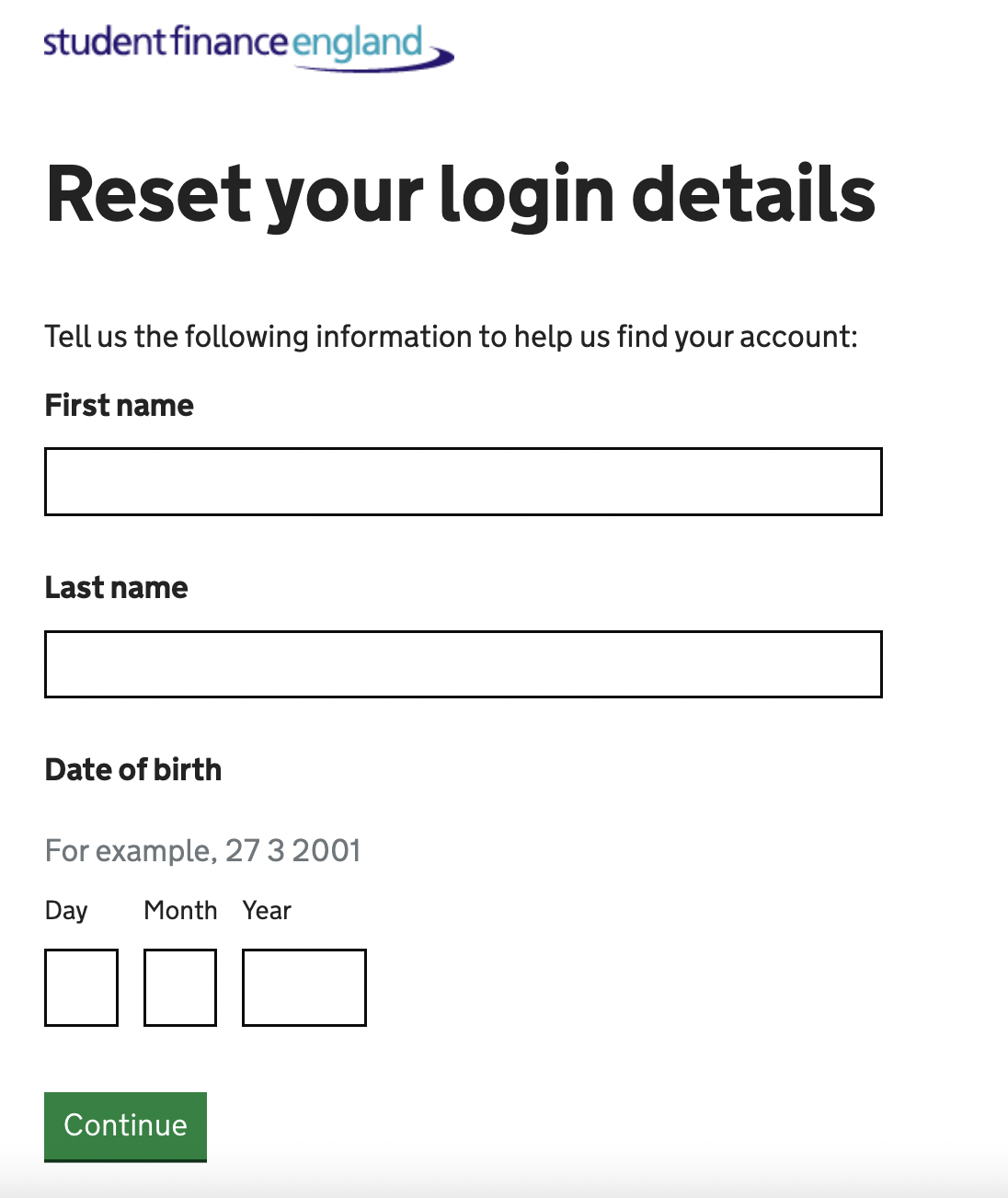Click the 'For example, 27 3 2001' hint

click(x=203, y=850)
